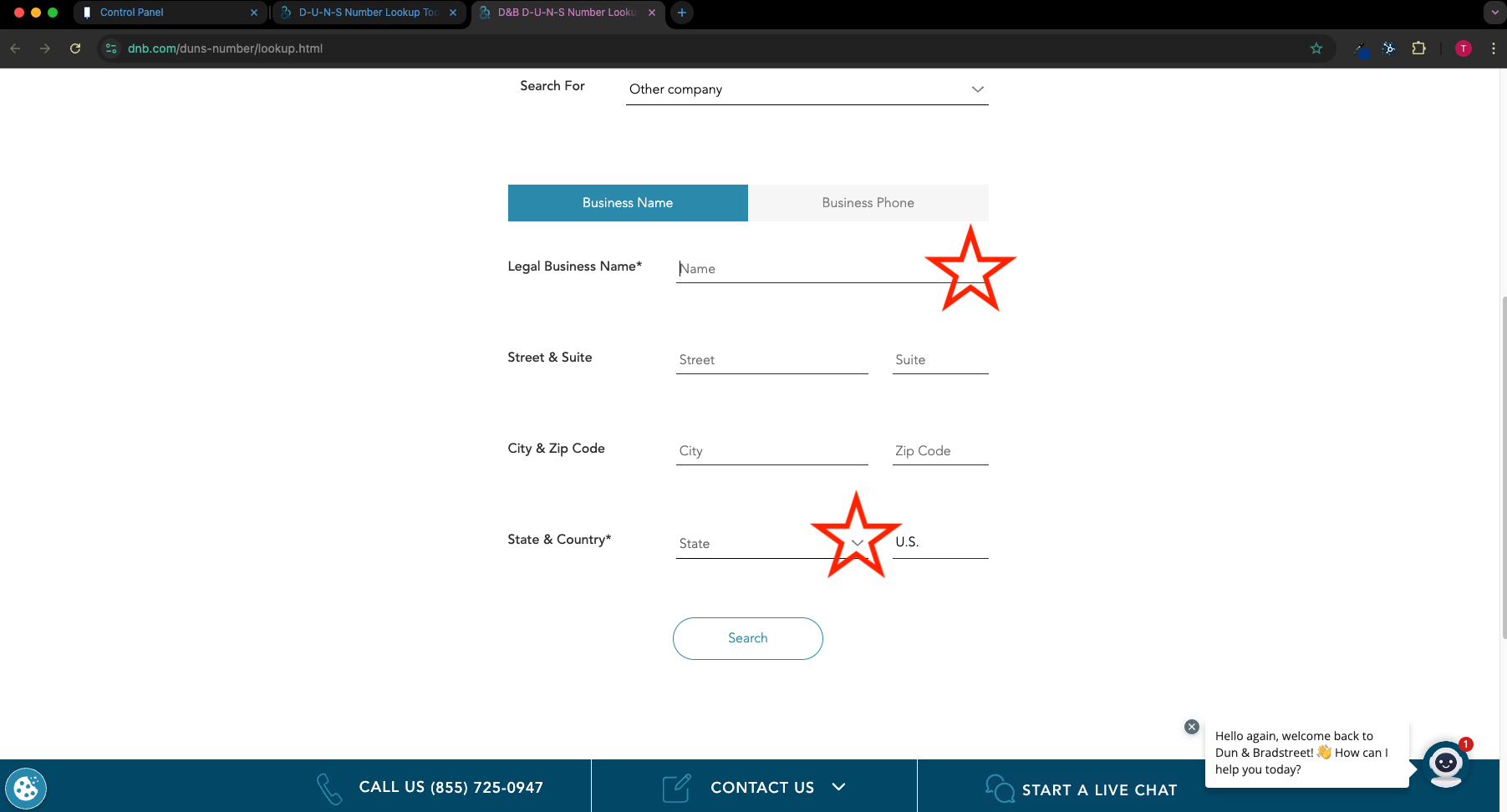Viewport: 1507px width, 812px height.
Task: Open Chrome three-dot menu
Action: pyautogui.click(x=1493, y=48)
